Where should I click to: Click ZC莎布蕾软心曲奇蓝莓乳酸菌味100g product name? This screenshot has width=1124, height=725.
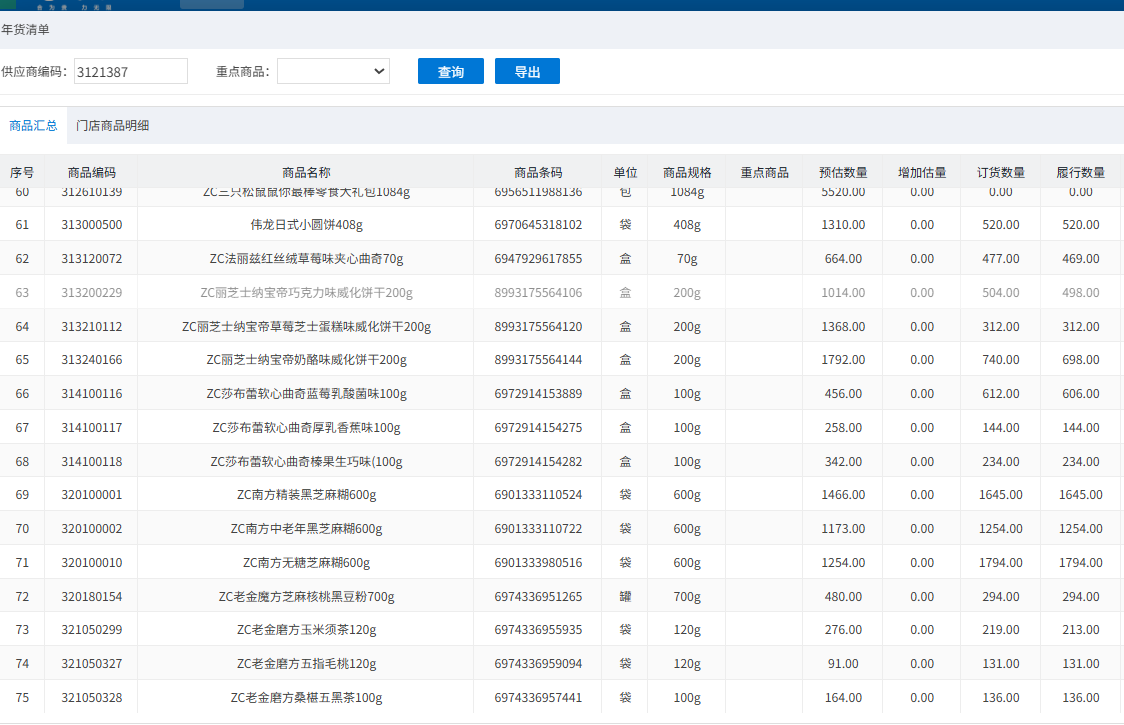(x=306, y=394)
